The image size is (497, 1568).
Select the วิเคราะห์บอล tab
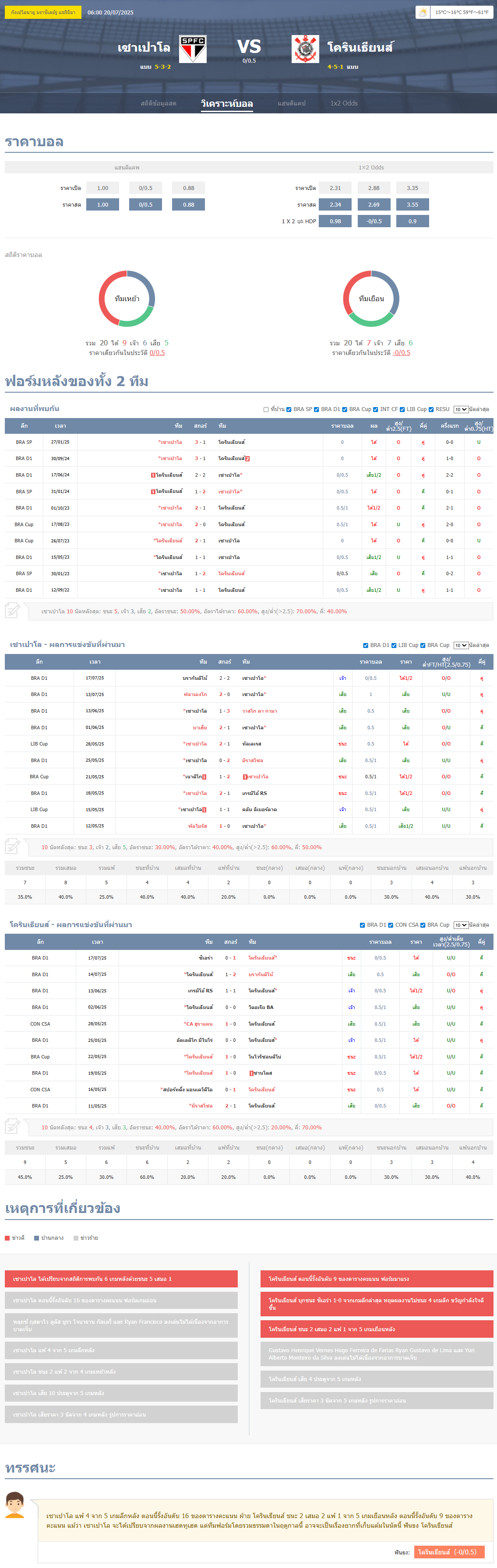[226, 103]
